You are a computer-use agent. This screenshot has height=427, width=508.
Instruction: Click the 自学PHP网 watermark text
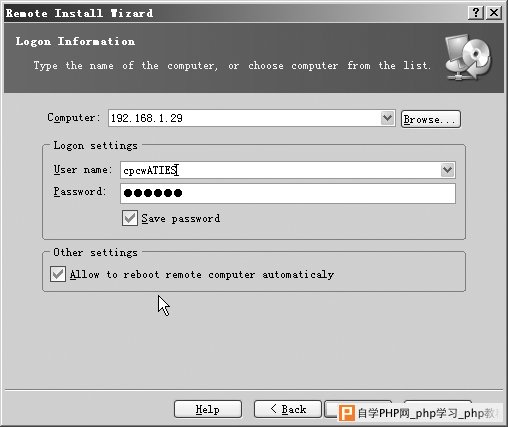[428, 413]
